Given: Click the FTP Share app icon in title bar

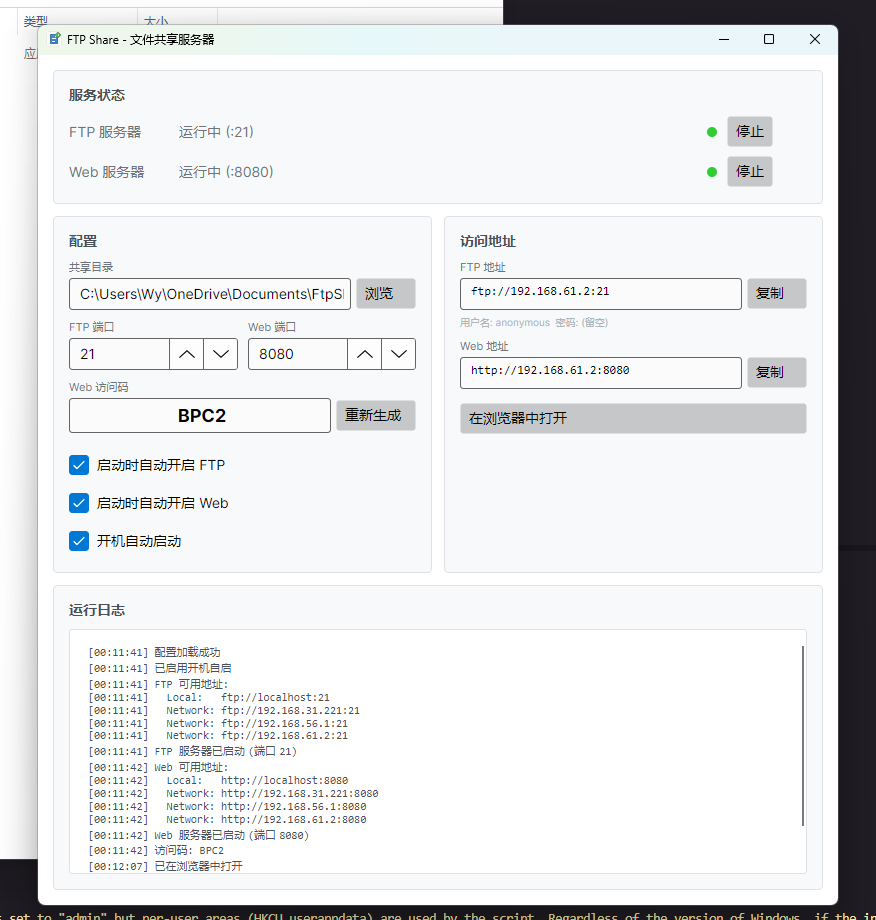Looking at the screenshot, I should tap(55, 39).
